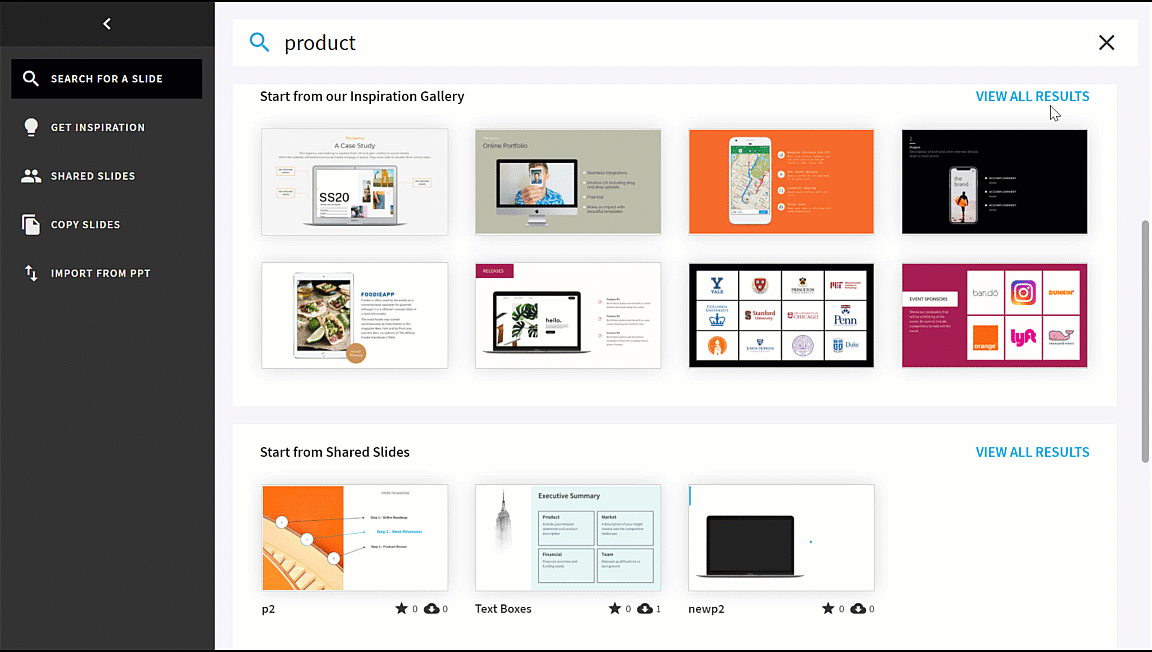Click the star icon under Text Boxes slide
Image resolution: width=1152 pixels, height=652 pixels.
click(x=615, y=608)
